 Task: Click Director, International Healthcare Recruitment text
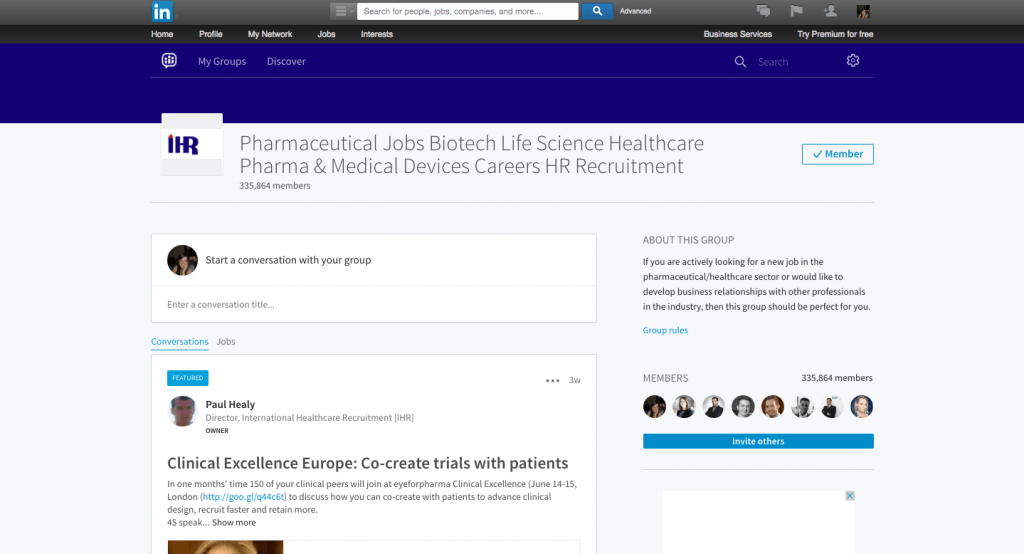coord(310,417)
